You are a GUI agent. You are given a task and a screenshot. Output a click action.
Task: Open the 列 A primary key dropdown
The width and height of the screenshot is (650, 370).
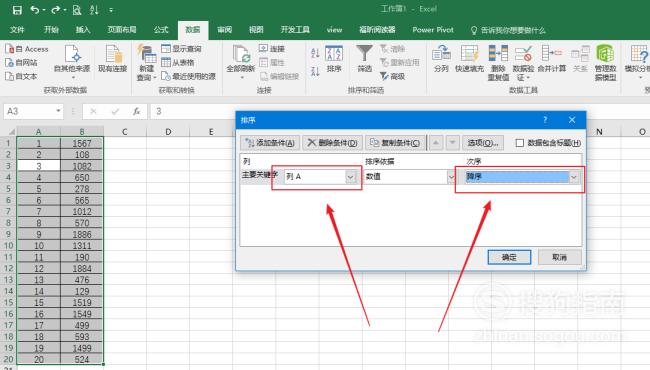pos(351,177)
